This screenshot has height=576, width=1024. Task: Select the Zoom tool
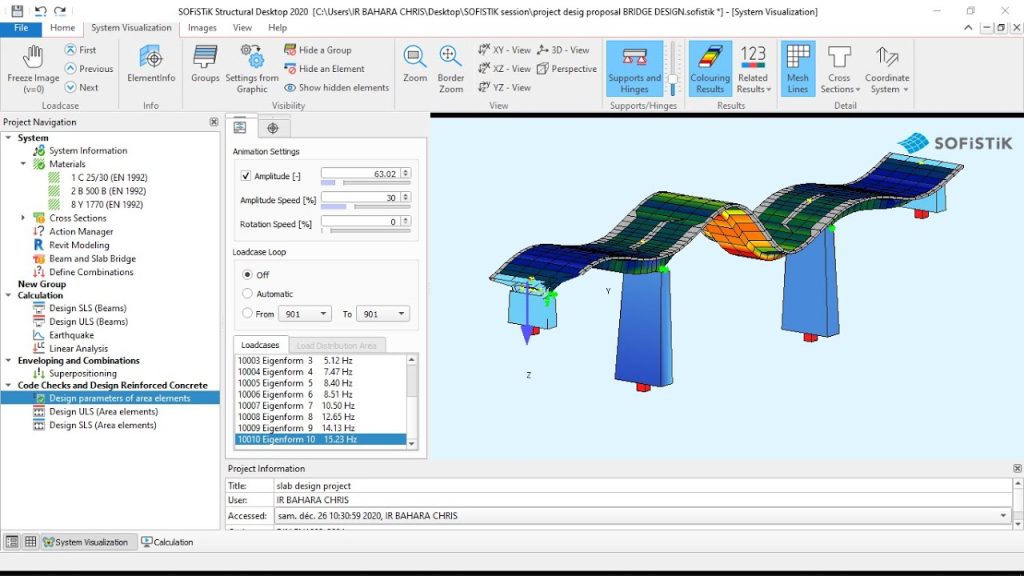pyautogui.click(x=415, y=64)
